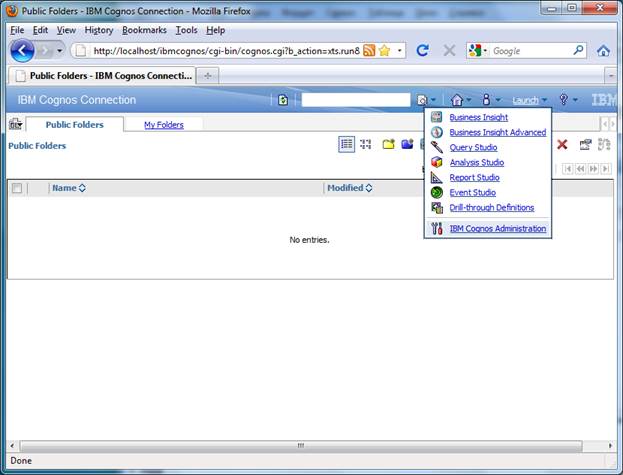Click the Launch link in header
This screenshot has width=623, height=475.
click(525, 100)
